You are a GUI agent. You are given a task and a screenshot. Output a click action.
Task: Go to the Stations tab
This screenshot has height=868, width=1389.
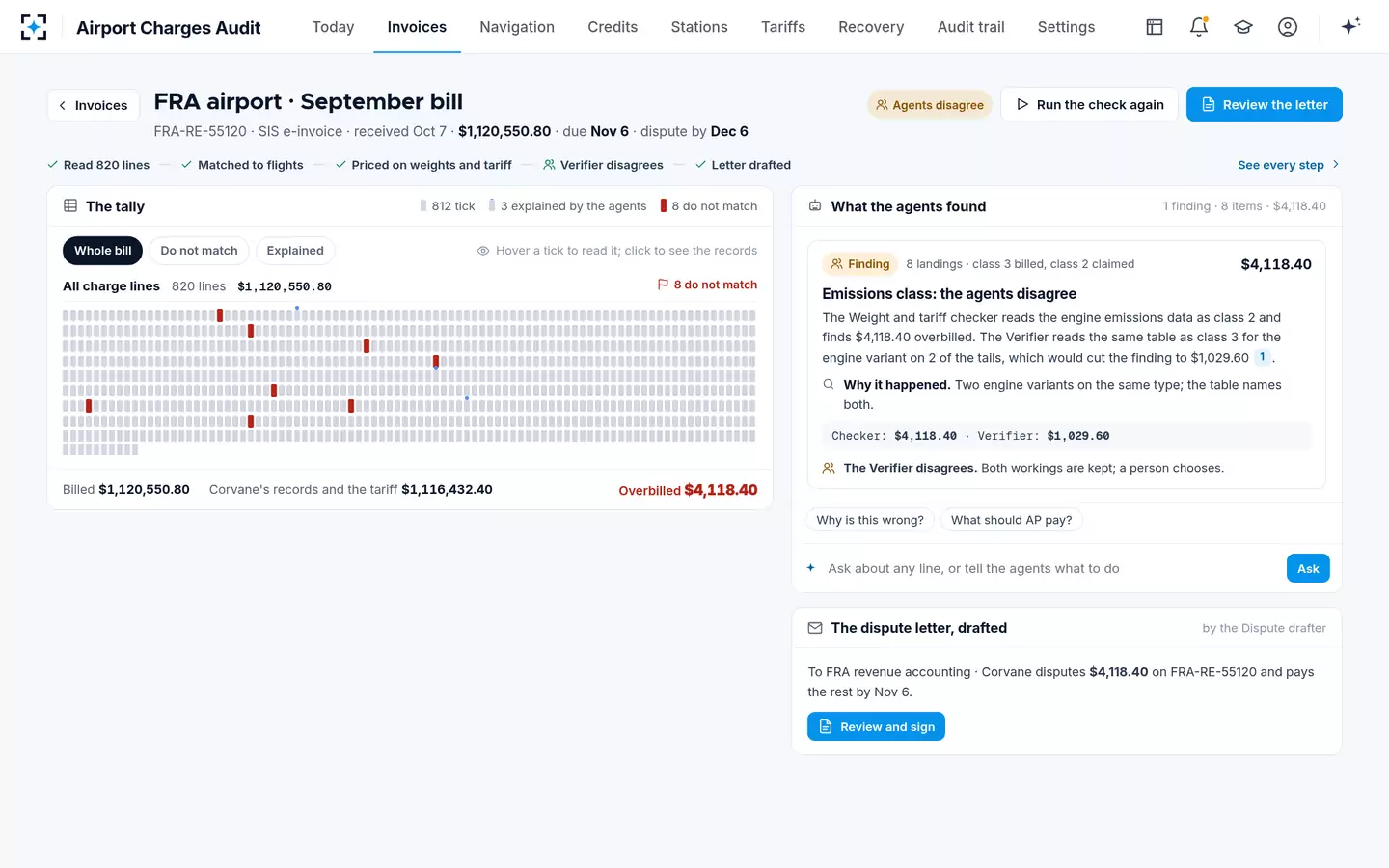(699, 27)
